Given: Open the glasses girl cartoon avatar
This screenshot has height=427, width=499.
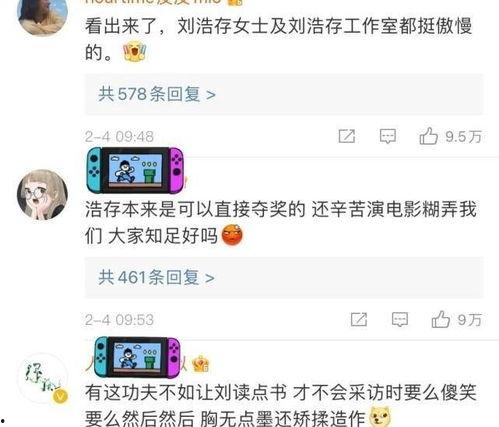Looking at the screenshot, I should (x=42, y=195).
